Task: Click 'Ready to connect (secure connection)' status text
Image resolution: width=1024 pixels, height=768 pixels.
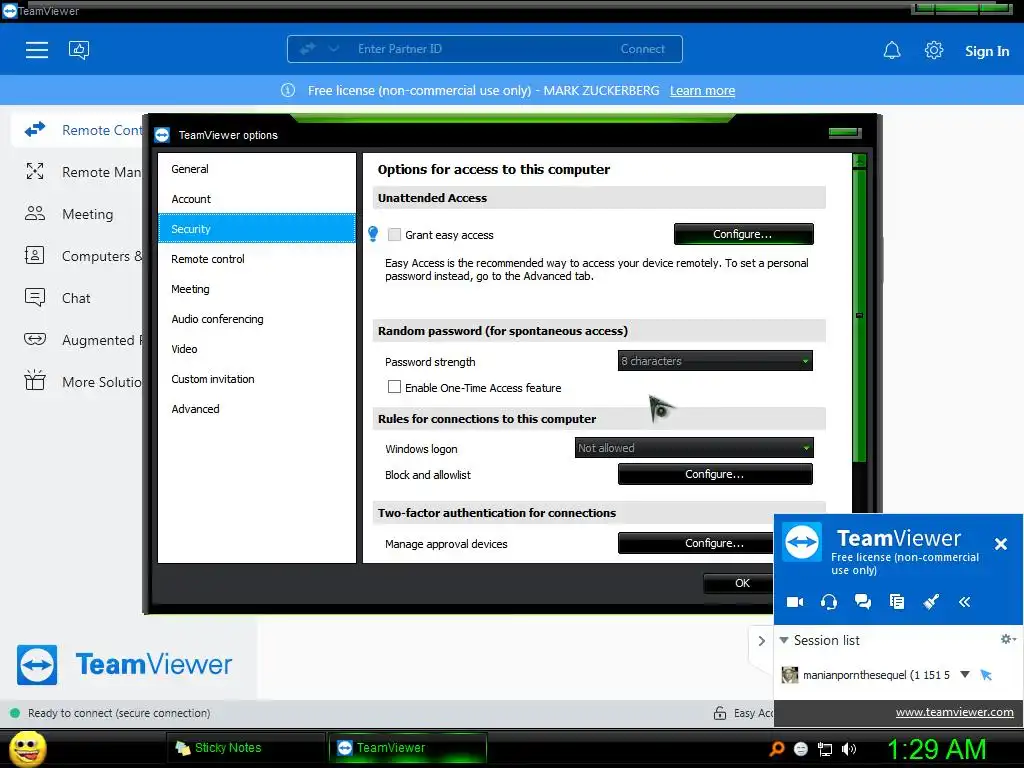Action: point(119,713)
